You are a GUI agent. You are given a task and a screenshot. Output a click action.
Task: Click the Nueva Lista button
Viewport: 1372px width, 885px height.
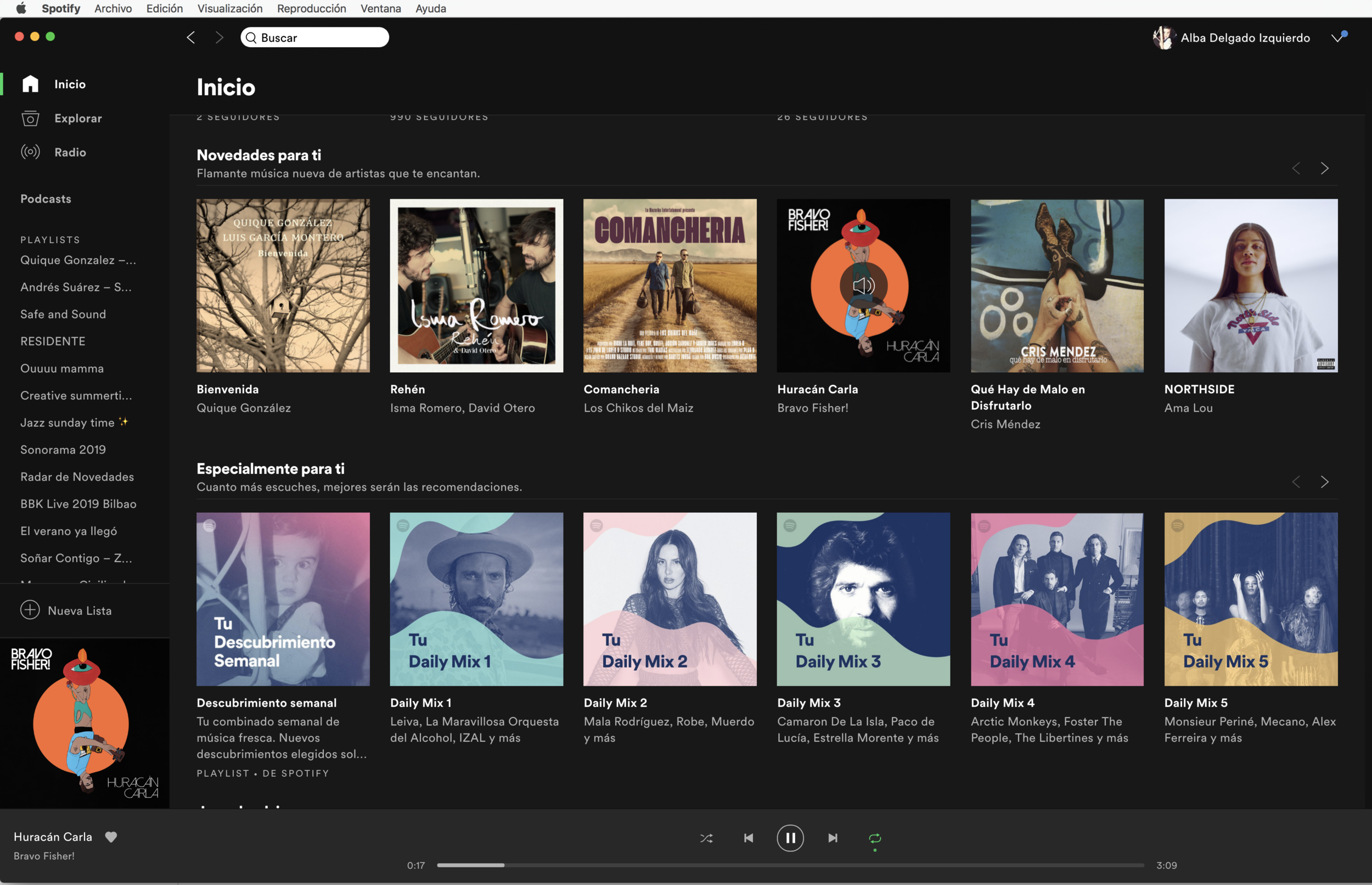[66, 610]
